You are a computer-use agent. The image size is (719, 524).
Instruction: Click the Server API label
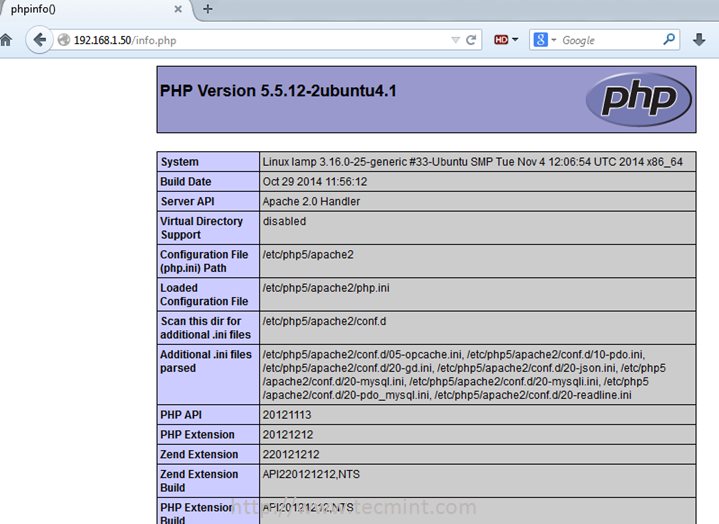(x=208, y=201)
